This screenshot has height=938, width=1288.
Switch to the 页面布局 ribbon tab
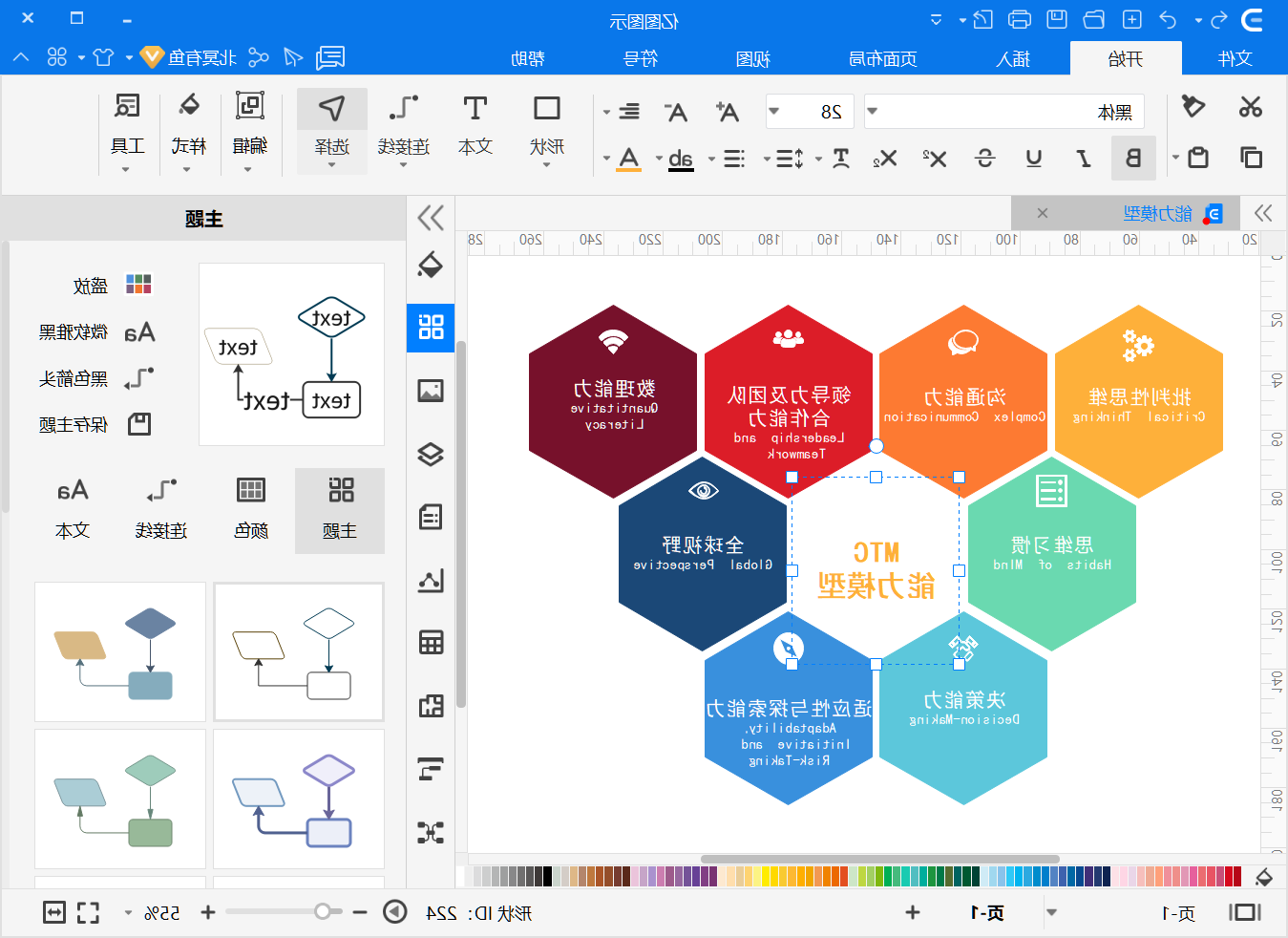click(x=882, y=59)
